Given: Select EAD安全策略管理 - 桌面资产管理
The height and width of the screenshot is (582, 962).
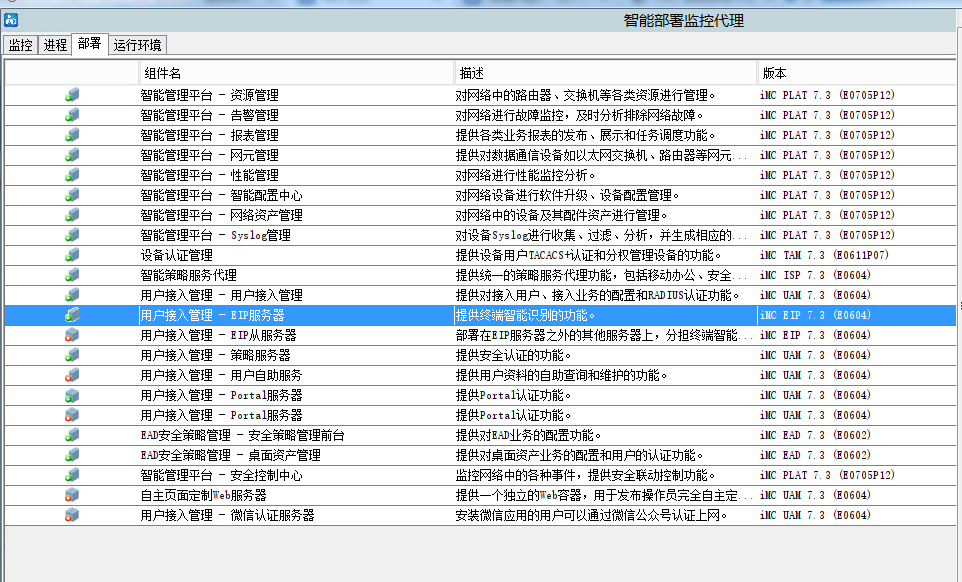Looking at the screenshot, I should 231,455.
